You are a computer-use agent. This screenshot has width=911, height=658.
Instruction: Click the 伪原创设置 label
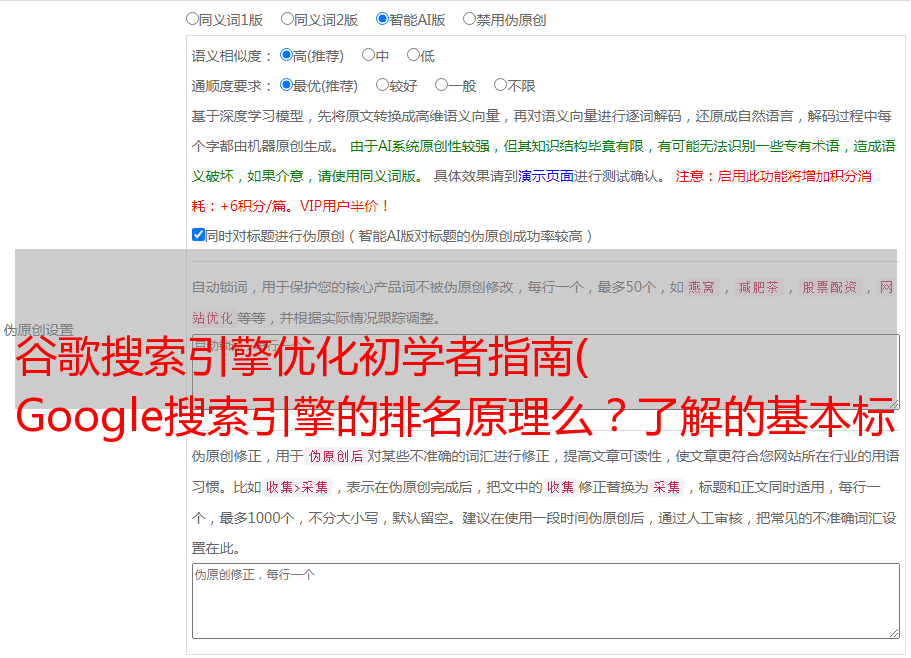pos(38,330)
